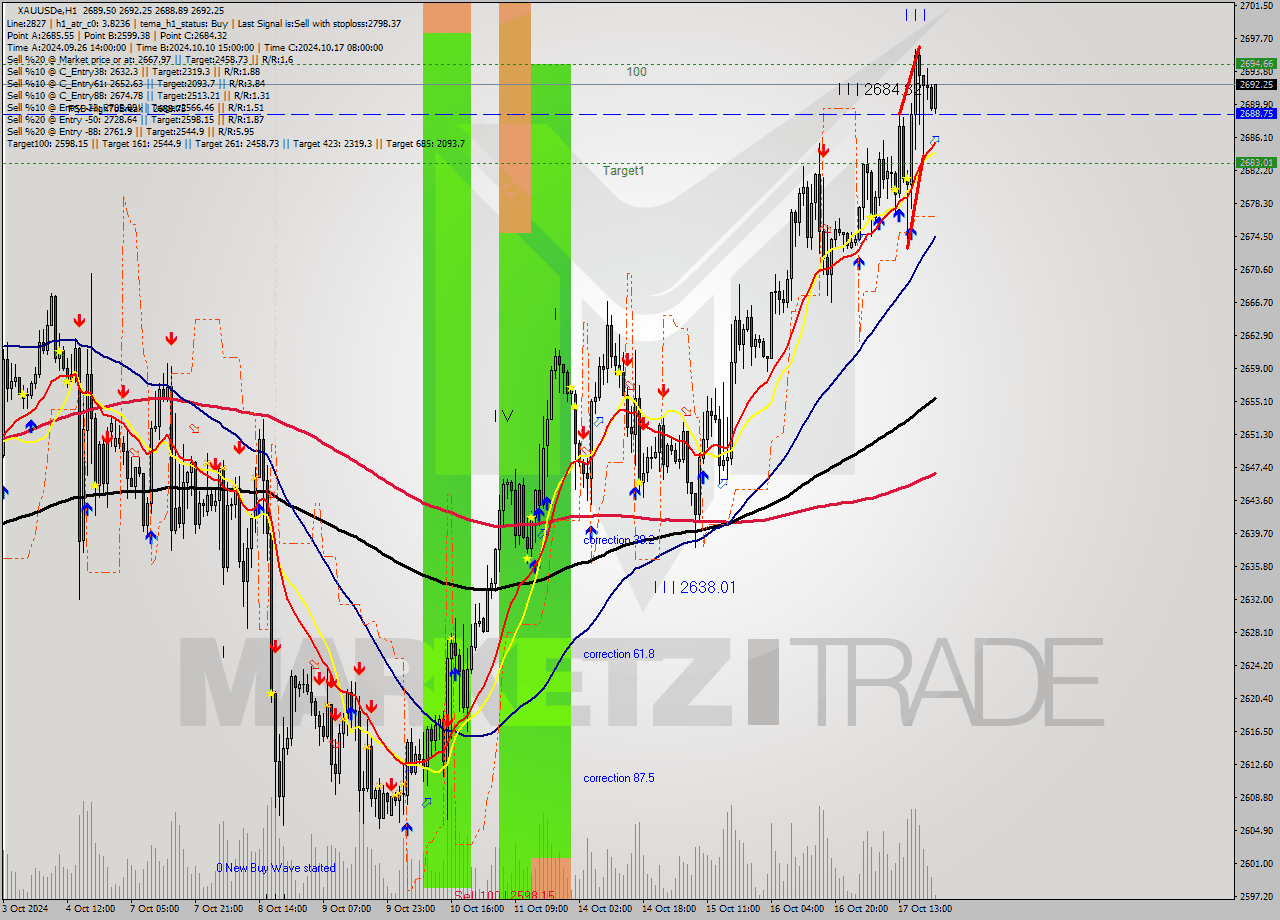
Task: Click the blue 'III' marker at chart top
Action: coord(915,14)
